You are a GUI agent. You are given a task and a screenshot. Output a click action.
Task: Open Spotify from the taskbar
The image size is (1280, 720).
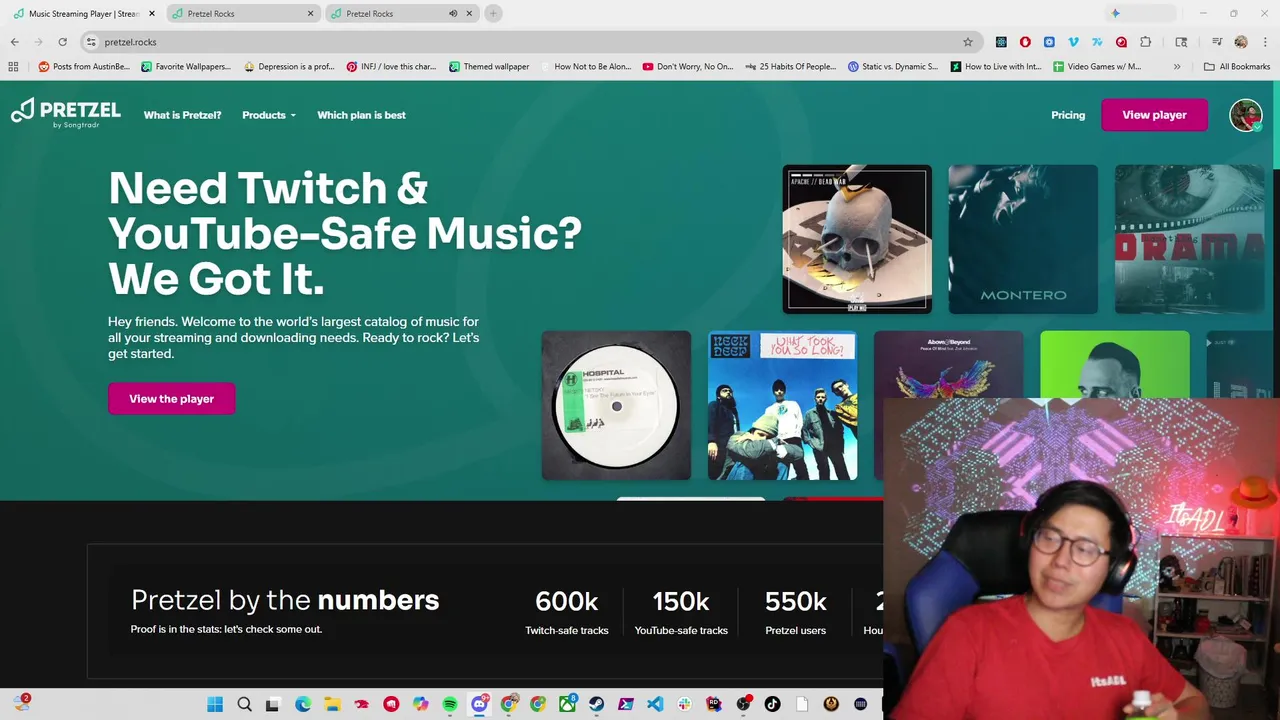coord(450,704)
